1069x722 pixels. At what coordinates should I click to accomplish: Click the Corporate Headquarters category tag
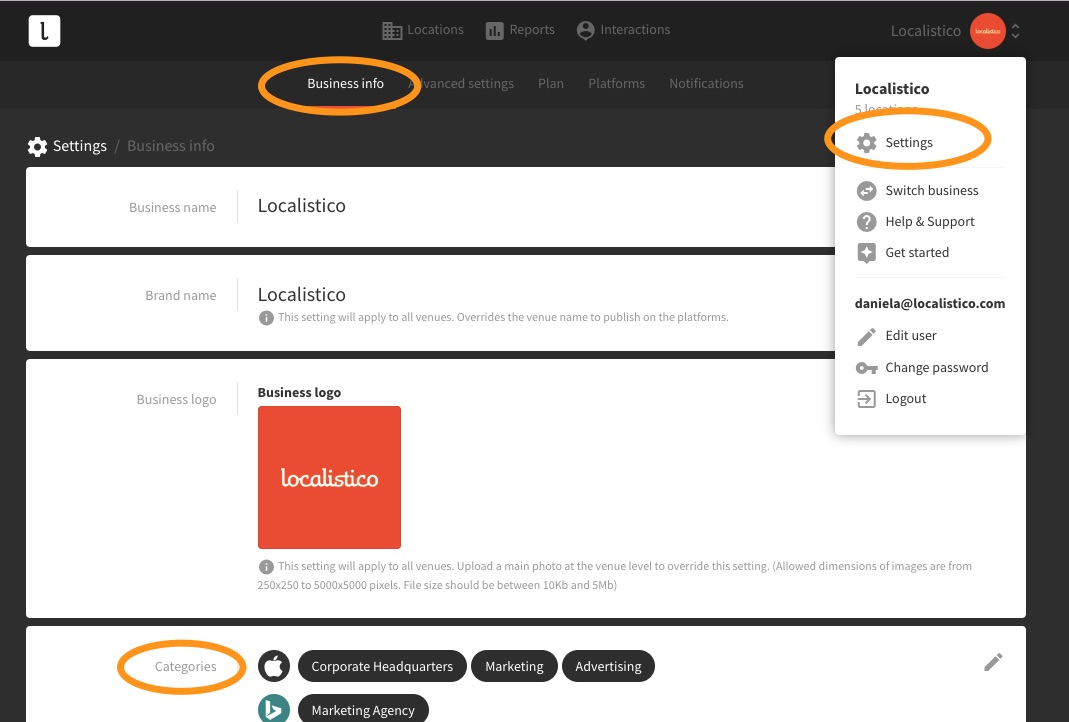tap(382, 666)
